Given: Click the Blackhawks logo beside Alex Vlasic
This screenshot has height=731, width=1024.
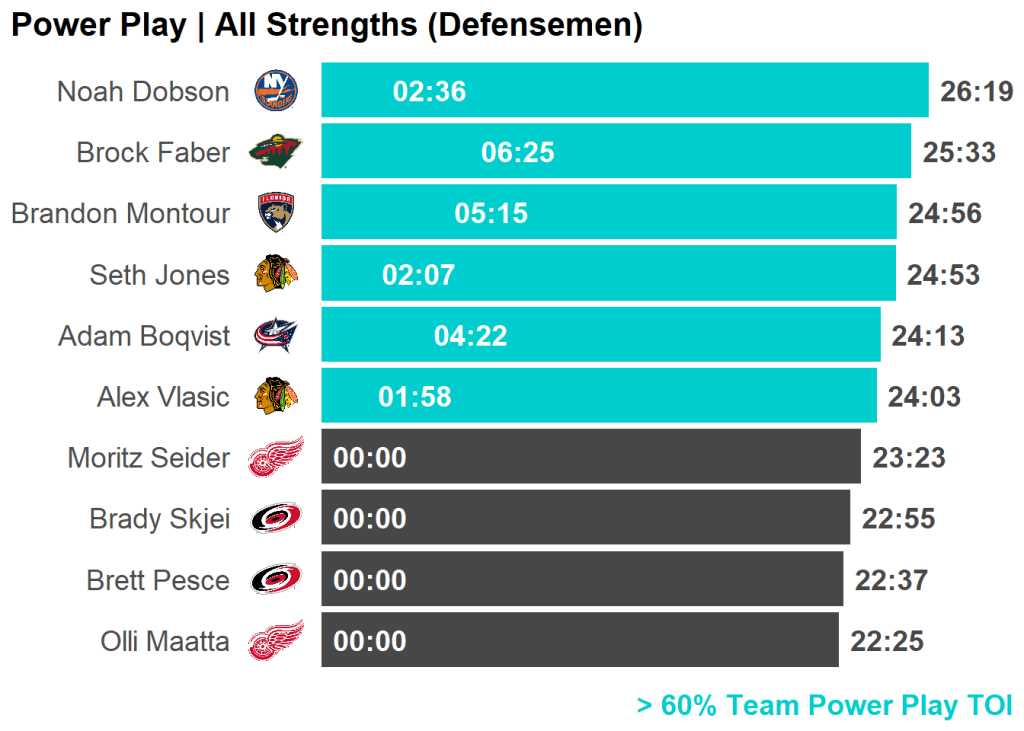Looking at the screenshot, I should tap(275, 396).
